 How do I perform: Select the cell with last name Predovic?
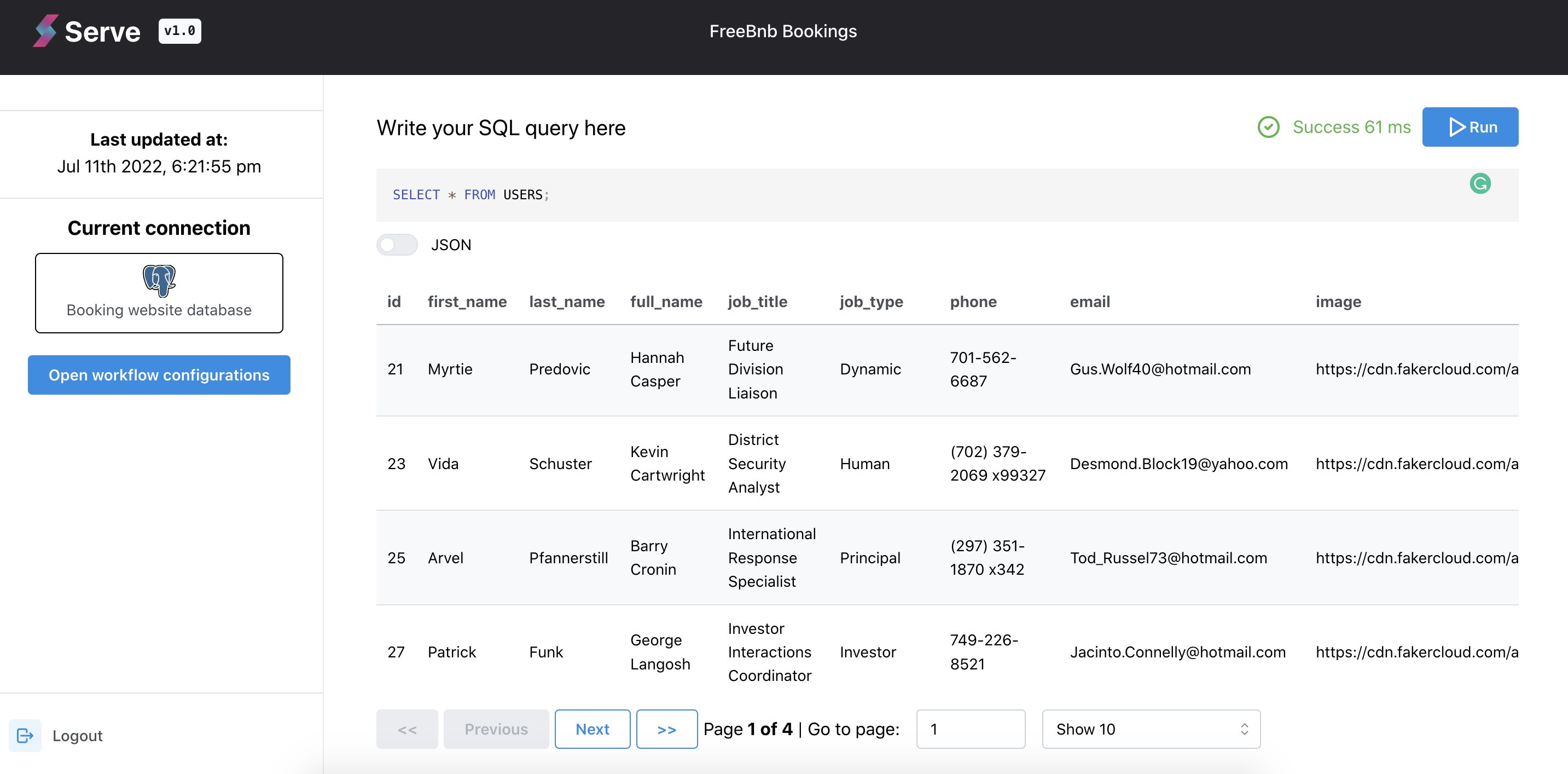click(559, 369)
